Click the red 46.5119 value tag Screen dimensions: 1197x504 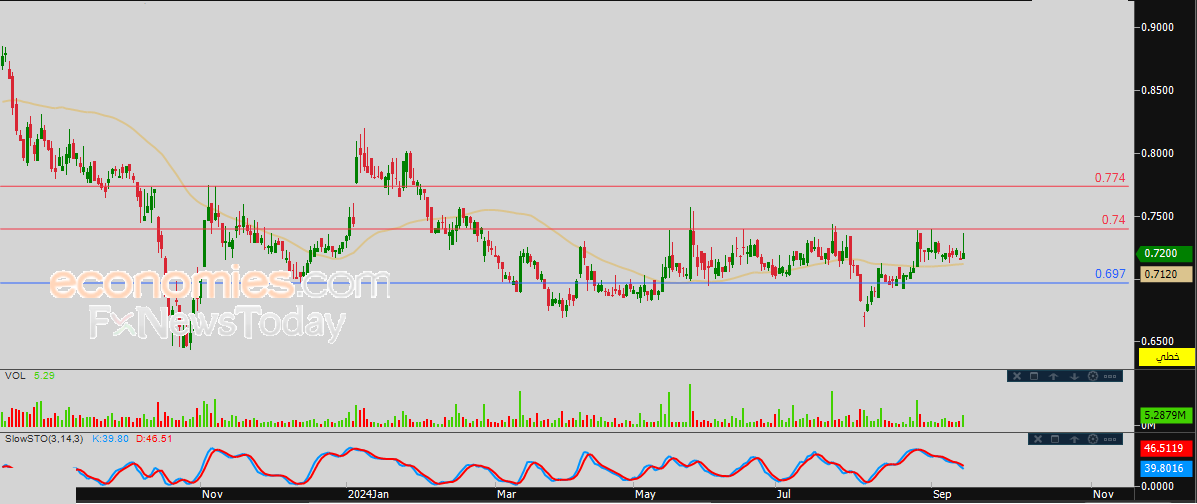1166,449
